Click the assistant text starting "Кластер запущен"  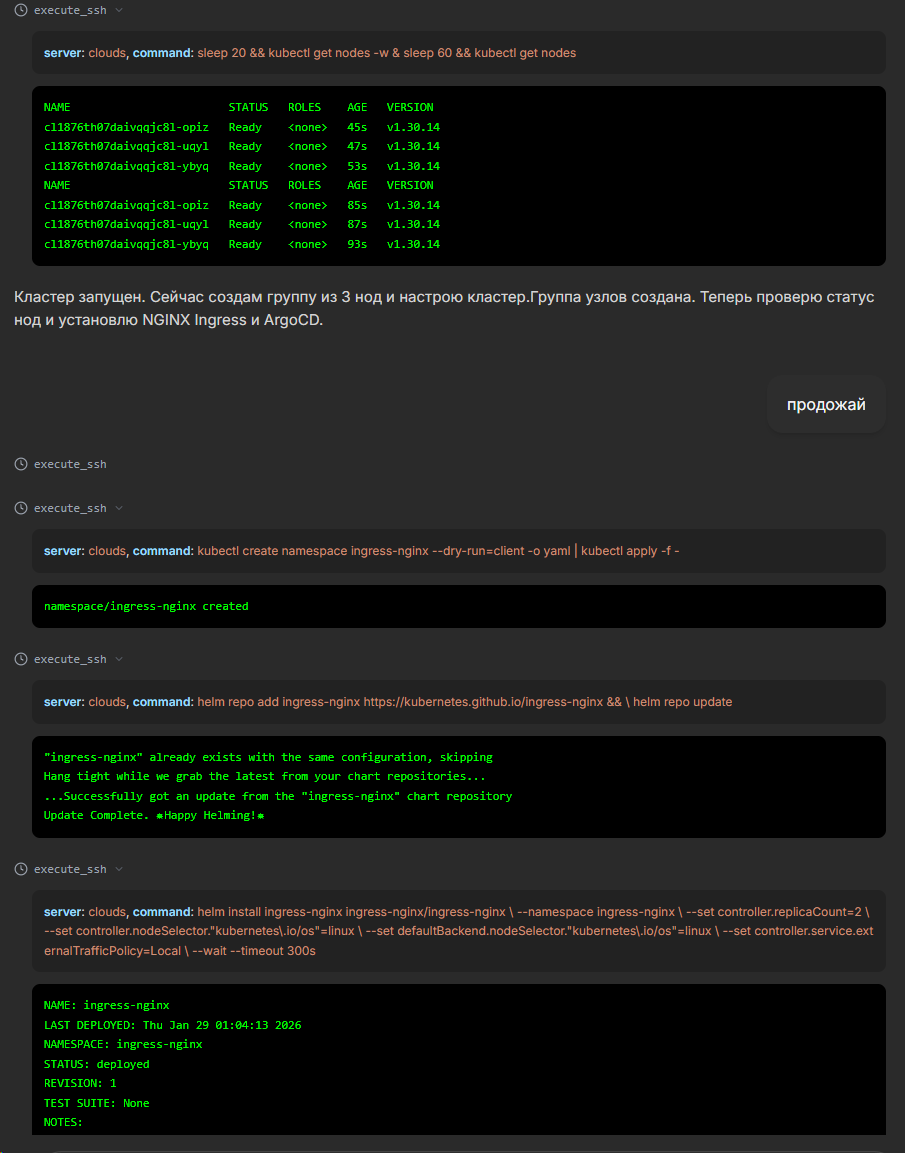pyautogui.click(x=444, y=309)
